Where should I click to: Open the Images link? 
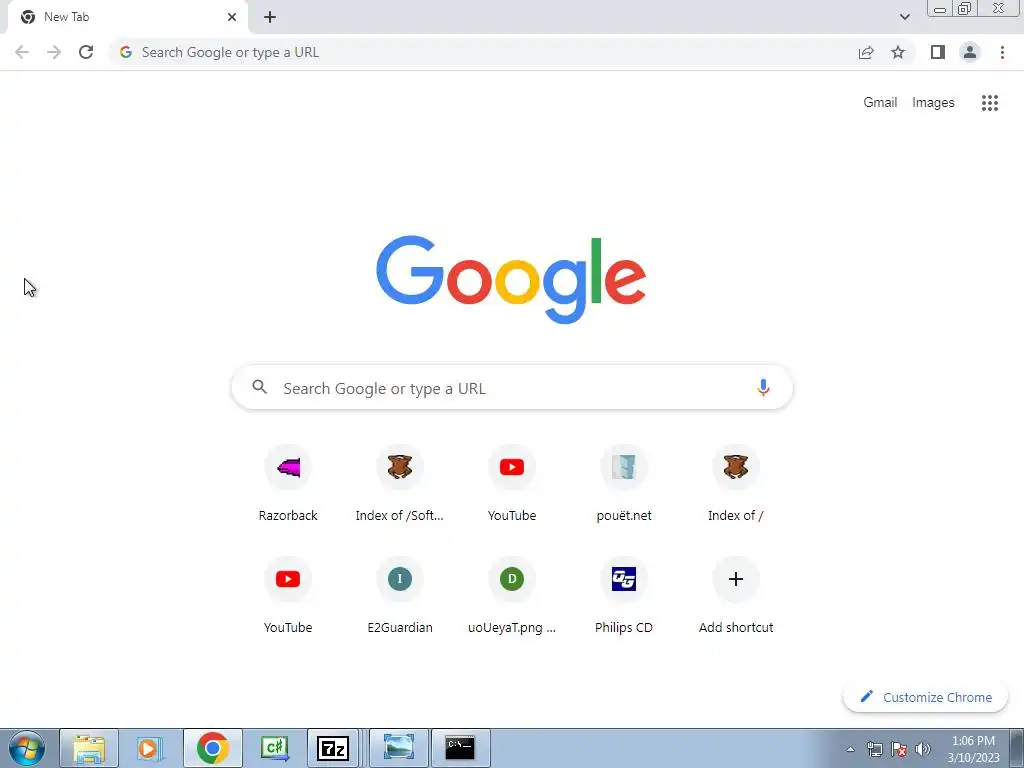[933, 103]
